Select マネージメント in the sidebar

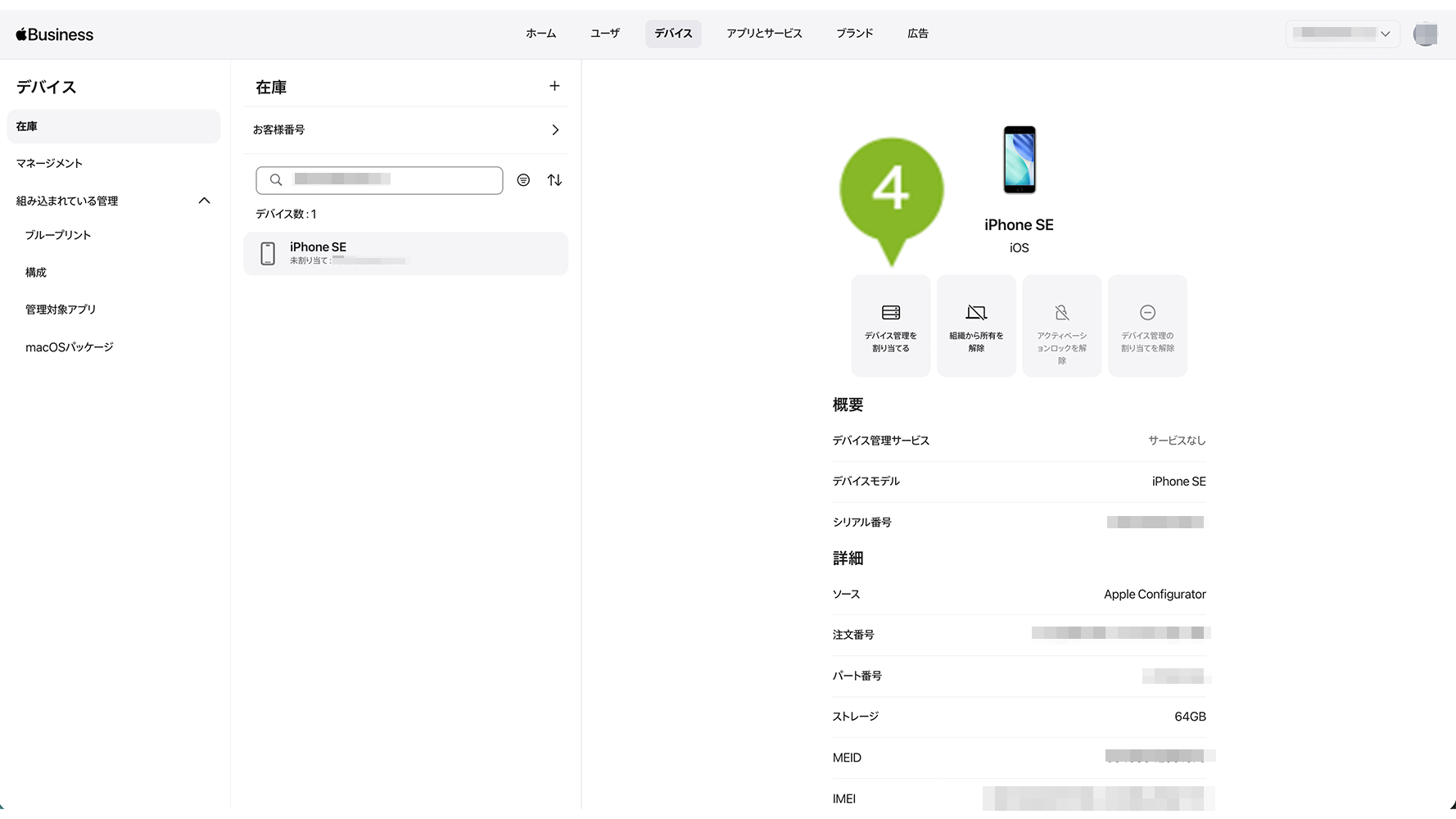[x=49, y=163]
